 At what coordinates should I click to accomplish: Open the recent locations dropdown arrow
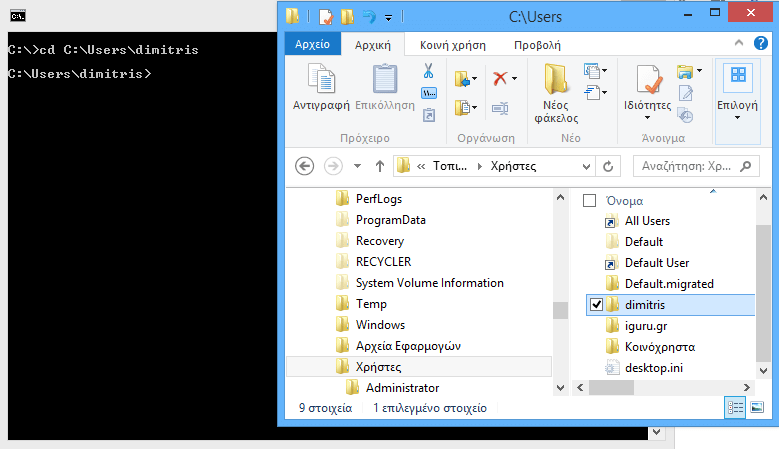coord(357,166)
